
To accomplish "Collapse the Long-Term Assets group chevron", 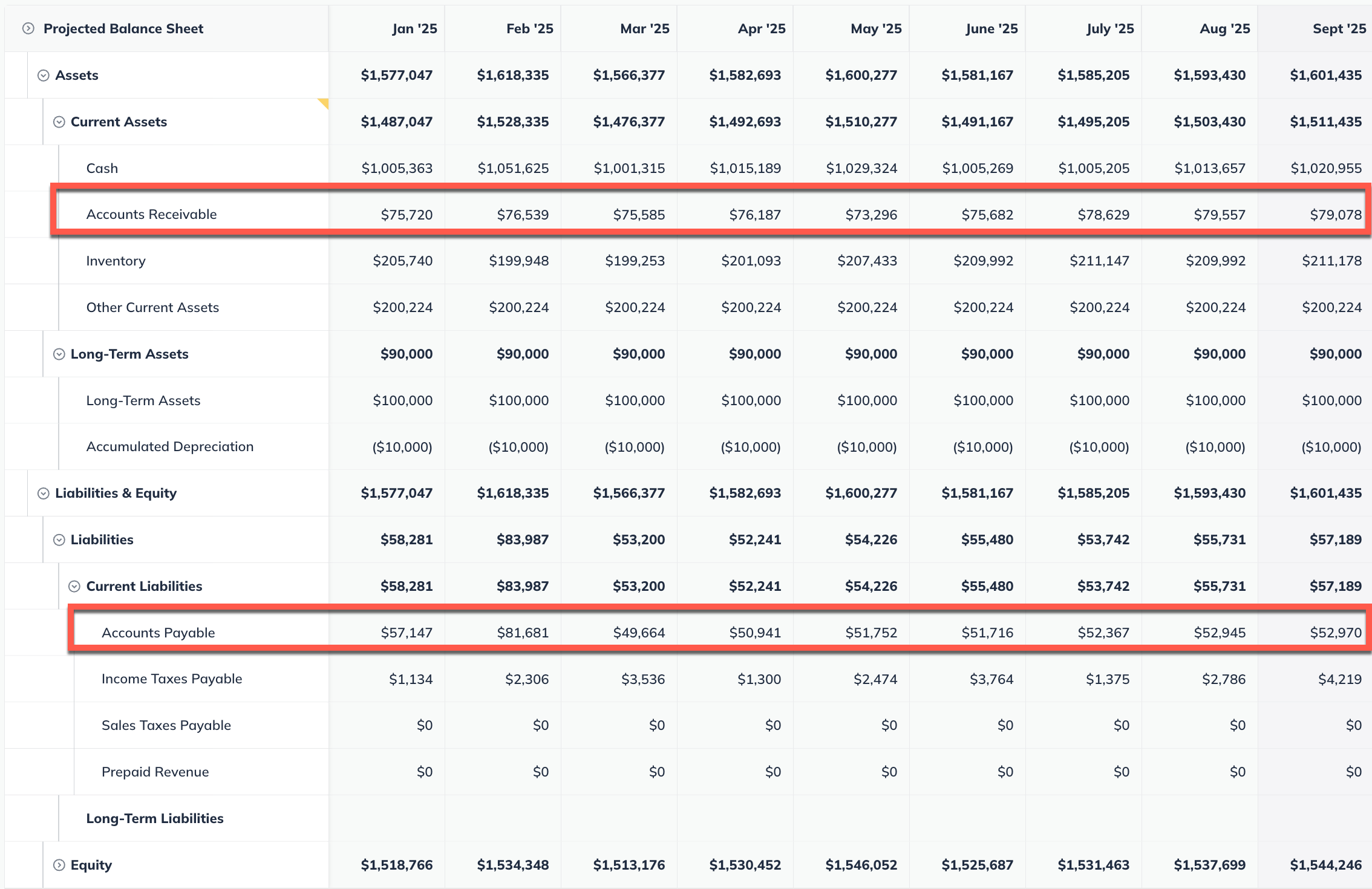I will point(59,354).
